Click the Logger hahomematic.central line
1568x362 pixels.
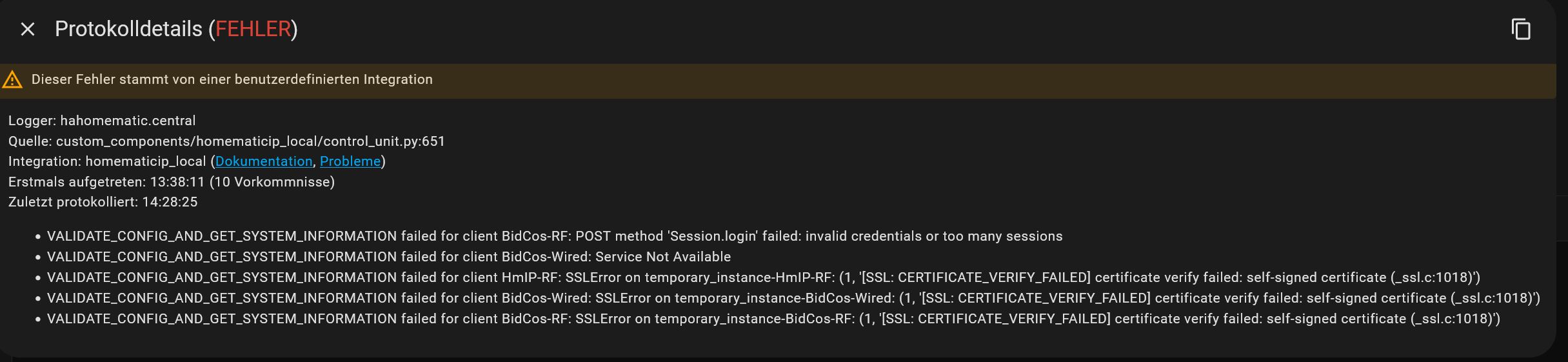[x=102, y=121]
